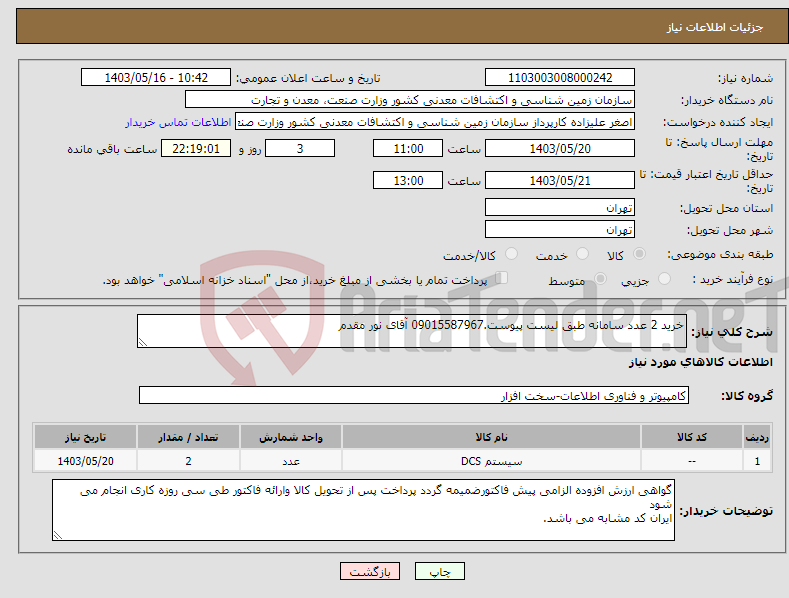Screen dimensions: 789x598
Task: Click the ردیف column header
Action: pyautogui.click(x=757, y=437)
